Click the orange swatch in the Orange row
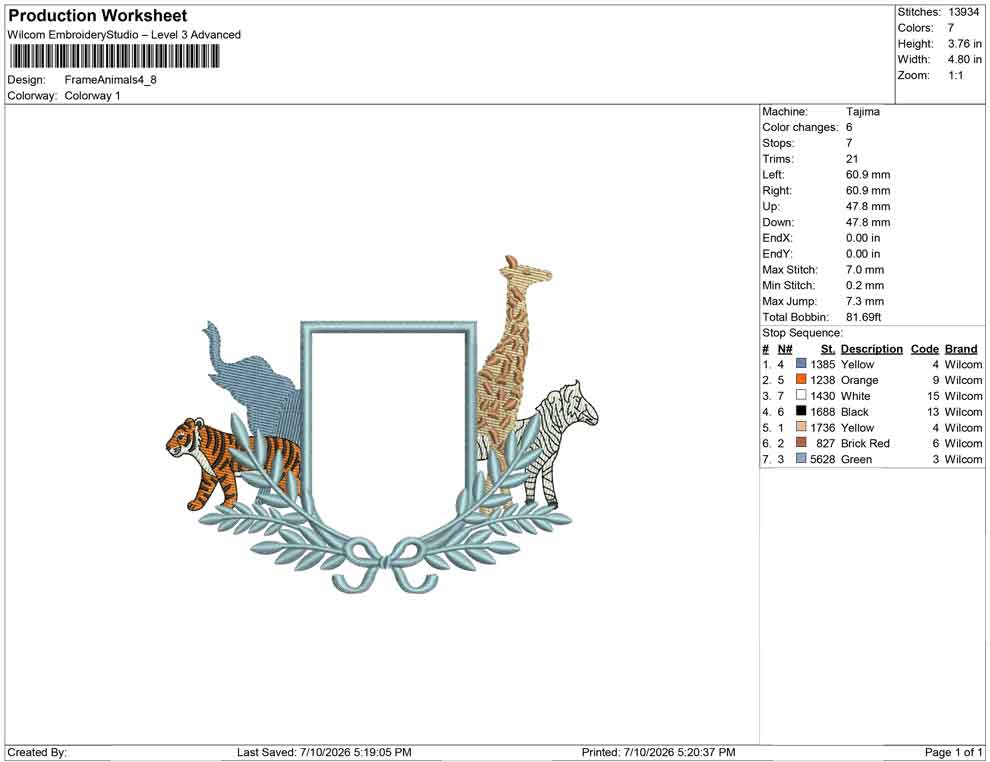The image size is (990, 762). (801, 379)
